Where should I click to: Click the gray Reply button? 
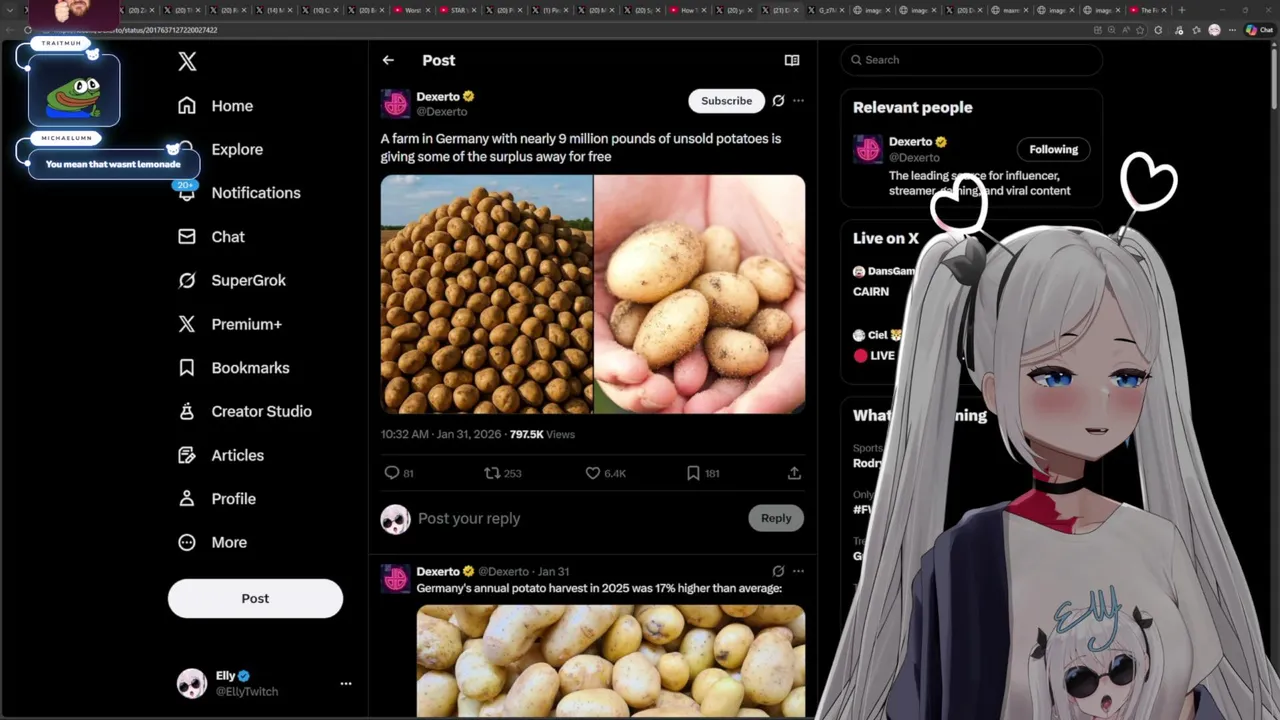coord(776,518)
